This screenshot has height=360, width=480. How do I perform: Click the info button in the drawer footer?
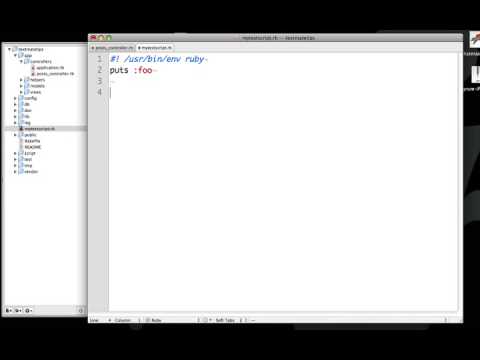(x=81, y=311)
